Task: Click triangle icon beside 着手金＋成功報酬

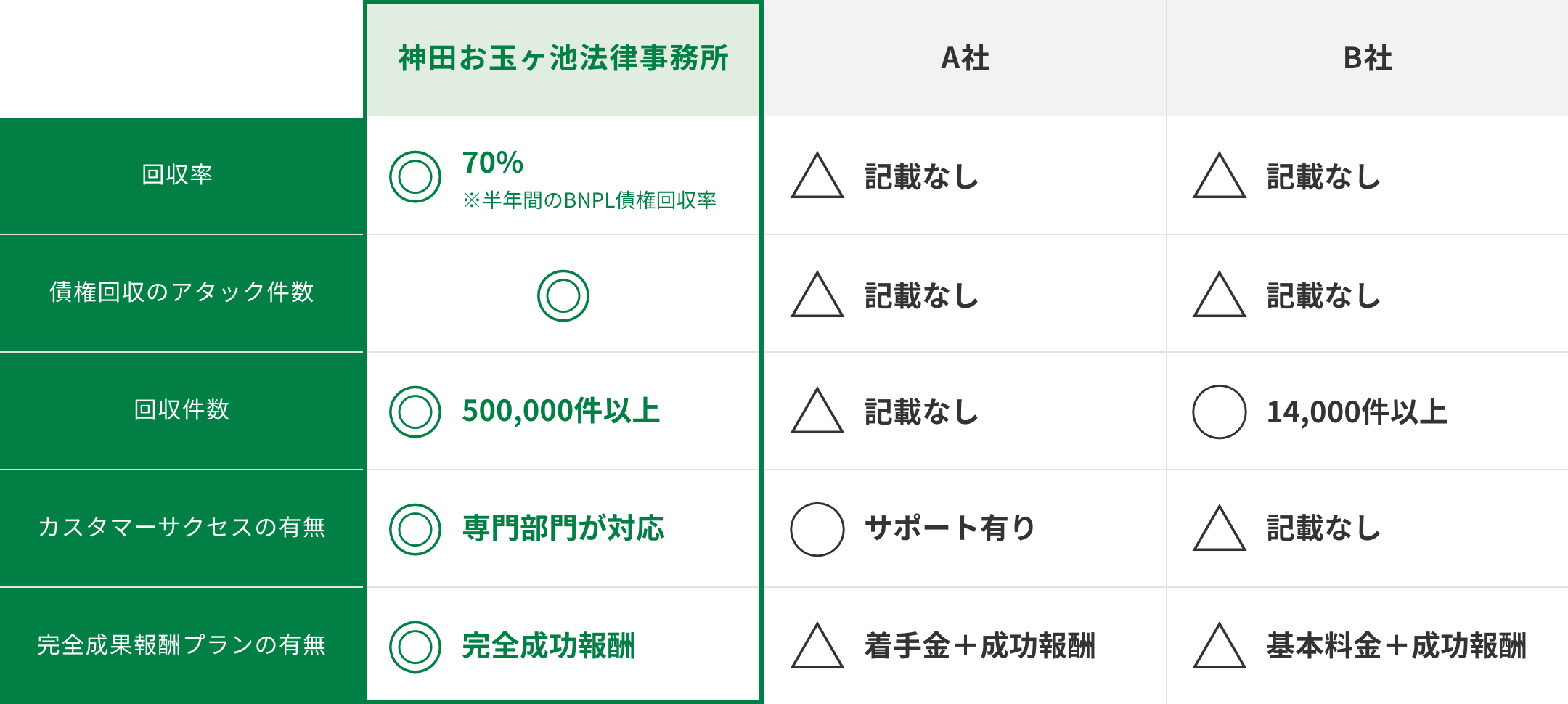Action: click(817, 647)
